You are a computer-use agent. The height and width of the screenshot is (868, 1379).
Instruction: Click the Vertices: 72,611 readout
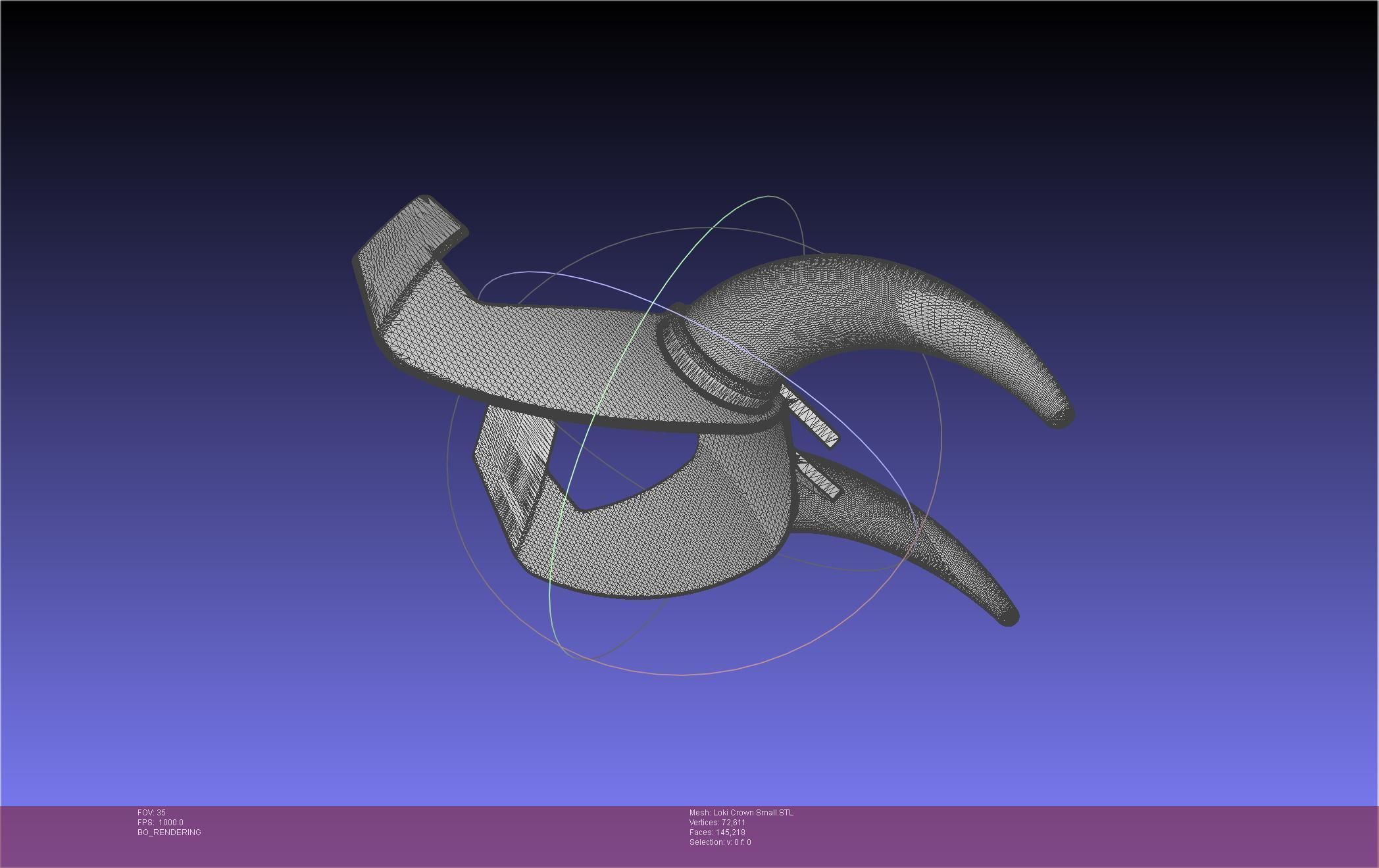[x=717, y=823]
